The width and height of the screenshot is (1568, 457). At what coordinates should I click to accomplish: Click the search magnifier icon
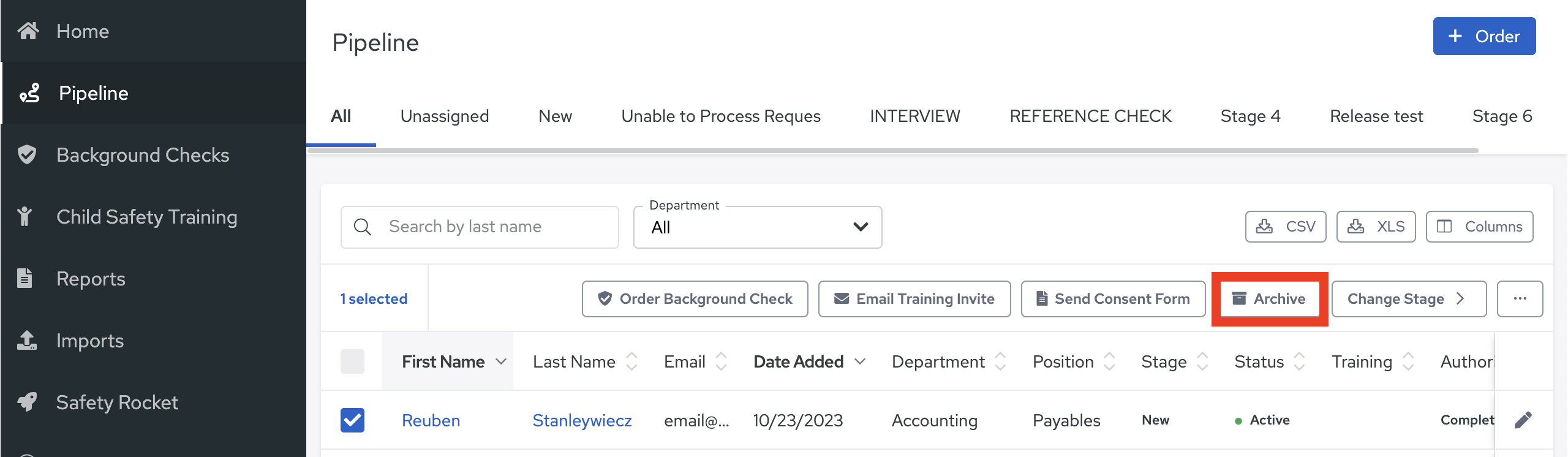(x=363, y=227)
